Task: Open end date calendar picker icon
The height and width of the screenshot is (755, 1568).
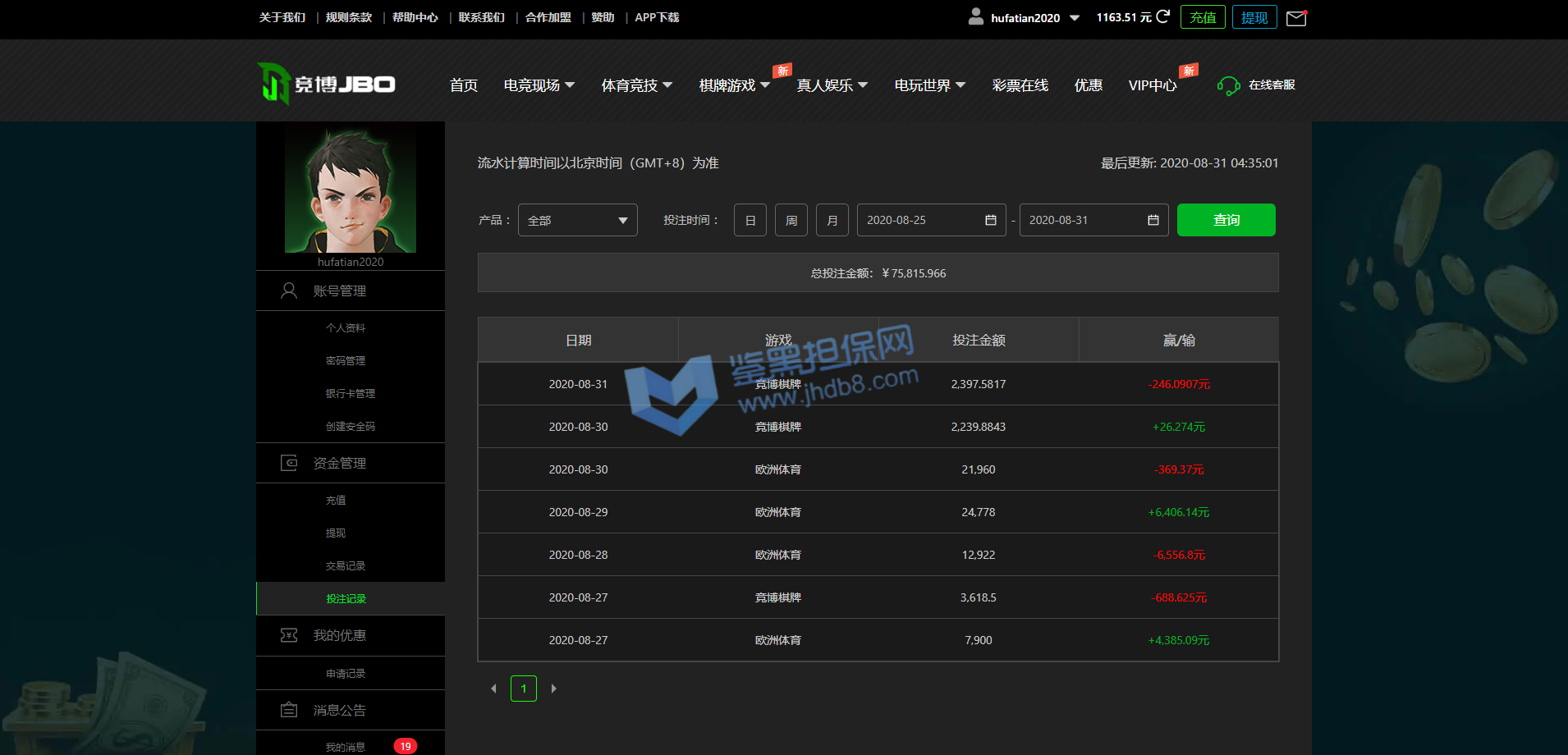Action: pyautogui.click(x=1153, y=220)
